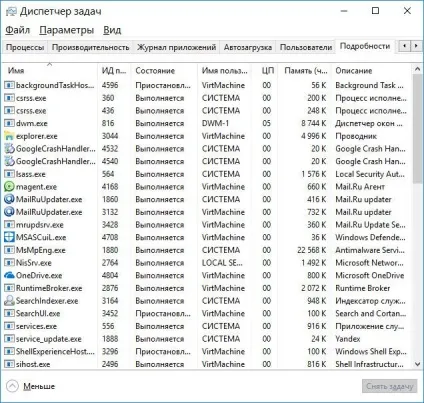Show more tabs with right arrow
Viewport: 424px width, 403px height.
tap(416, 46)
